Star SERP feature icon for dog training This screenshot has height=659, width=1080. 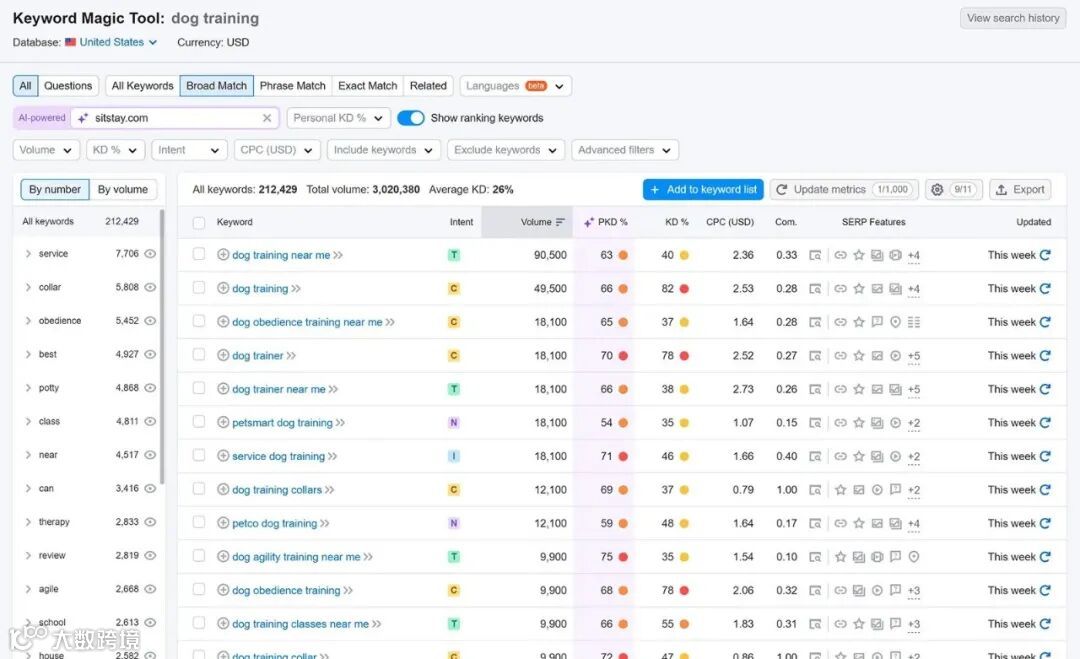pyautogui.click(x=859, y=288)
